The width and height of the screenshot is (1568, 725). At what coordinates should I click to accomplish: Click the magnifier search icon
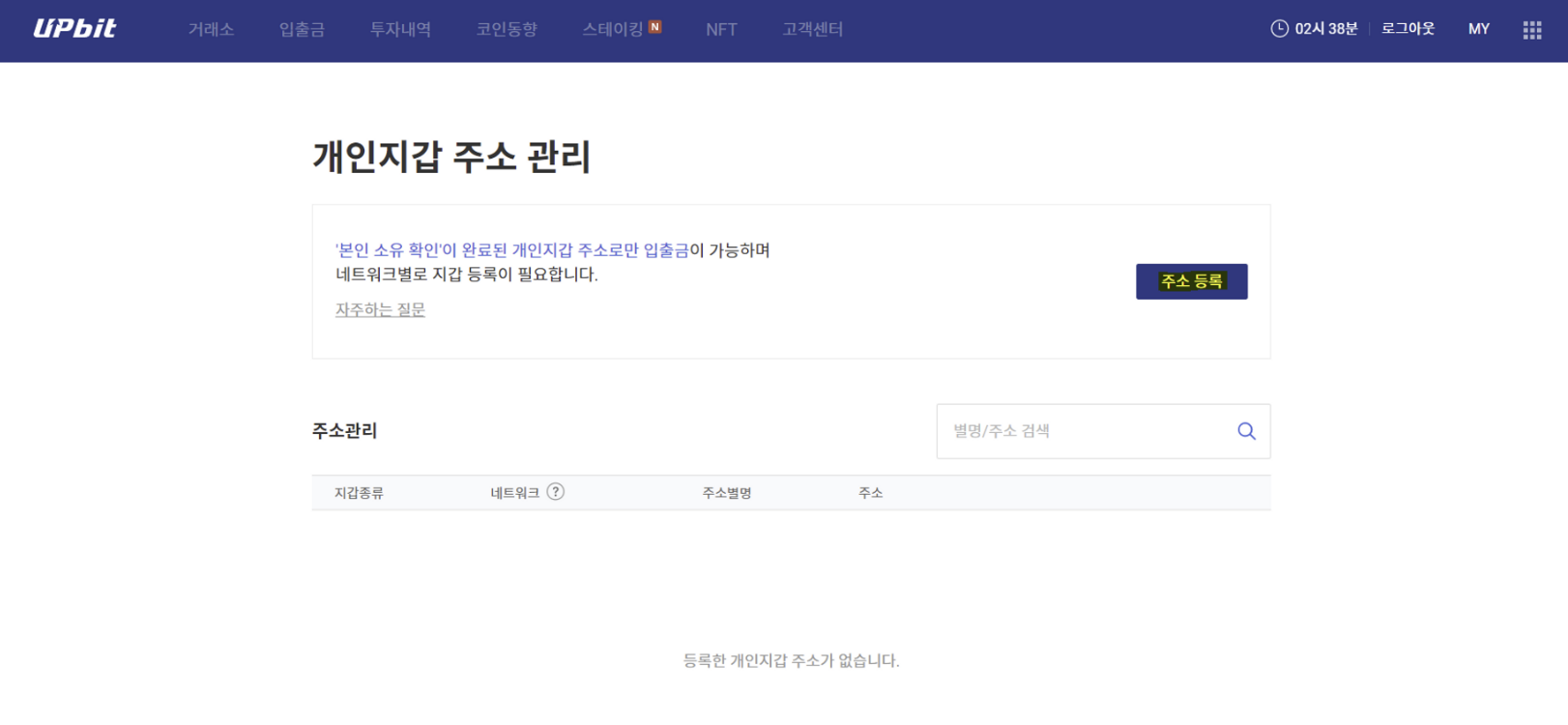point(1246,431)
